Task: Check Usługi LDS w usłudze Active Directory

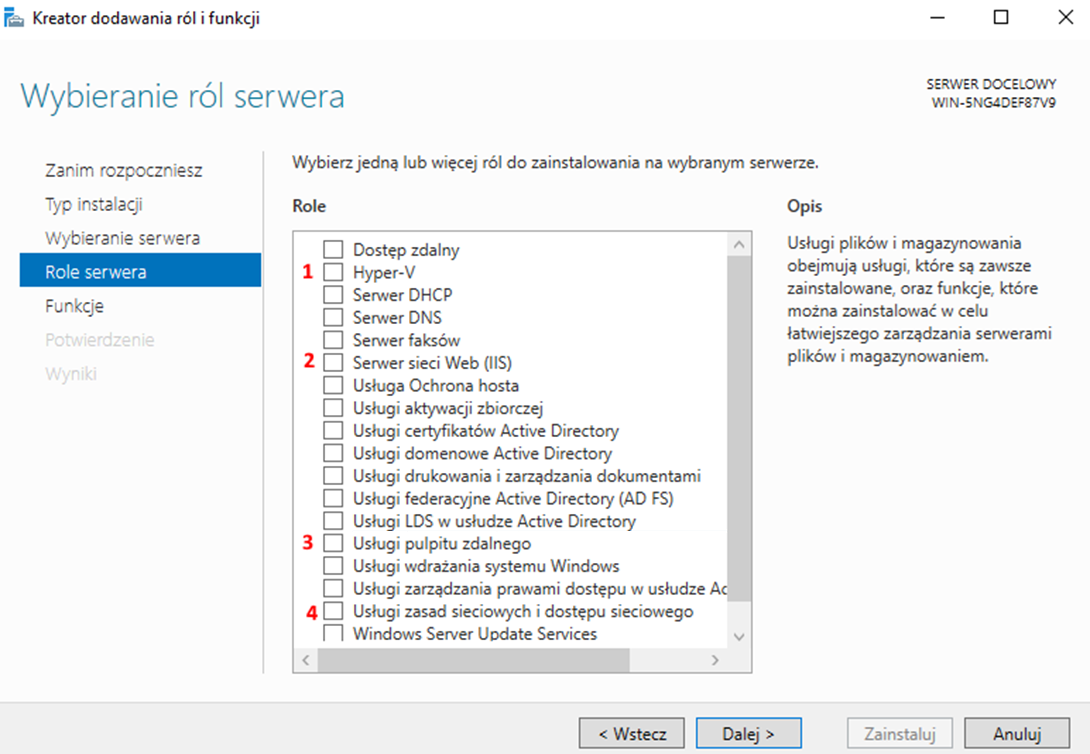Action: (x=333, y=521)
